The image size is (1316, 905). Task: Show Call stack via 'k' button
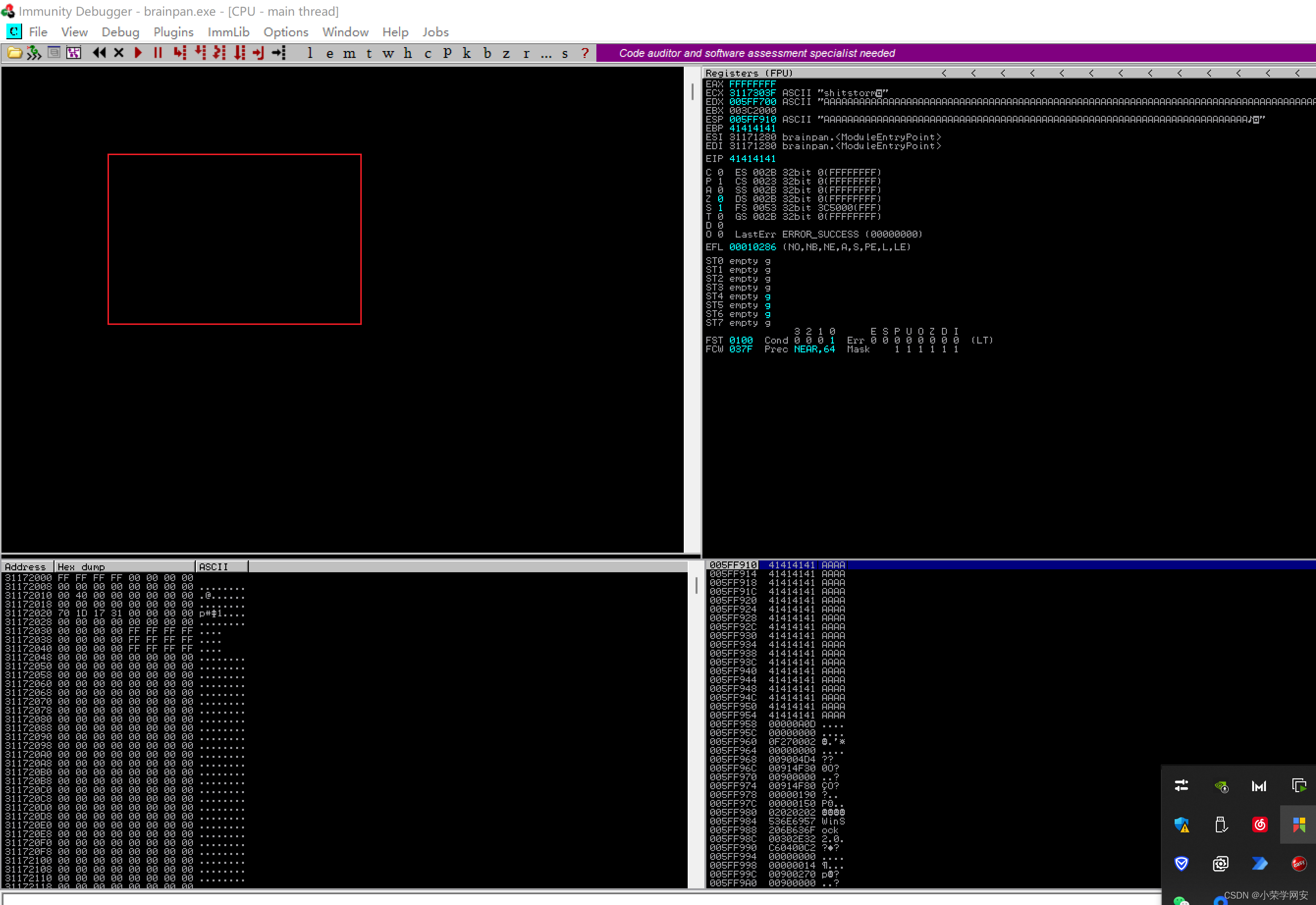coord(467,53)
